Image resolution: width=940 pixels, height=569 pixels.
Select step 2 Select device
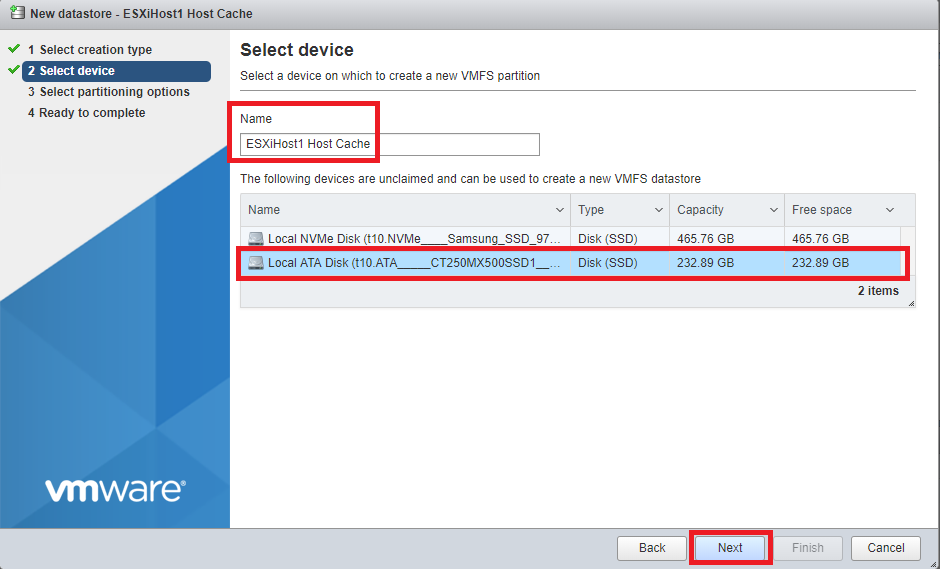[77, 71]
